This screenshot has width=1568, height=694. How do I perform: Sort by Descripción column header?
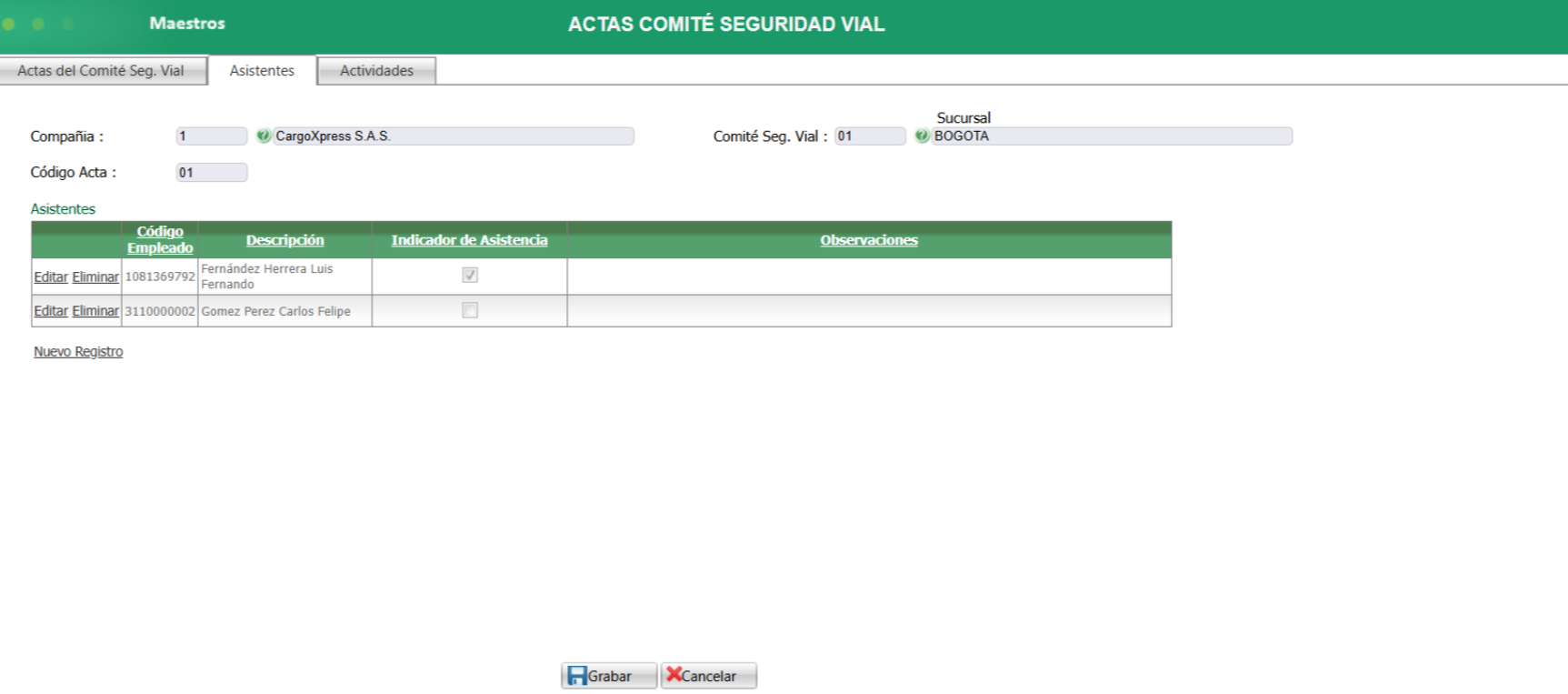pos(285,240)
